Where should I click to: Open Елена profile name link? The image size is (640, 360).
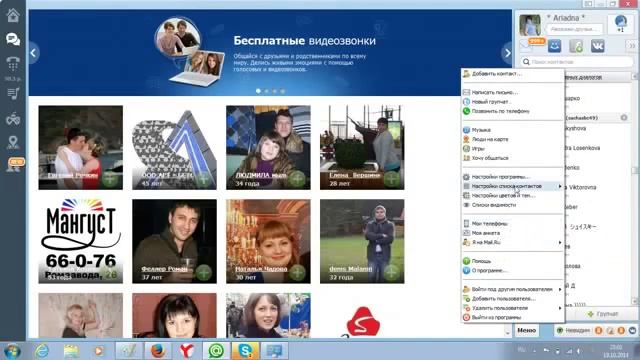[355, 175]
